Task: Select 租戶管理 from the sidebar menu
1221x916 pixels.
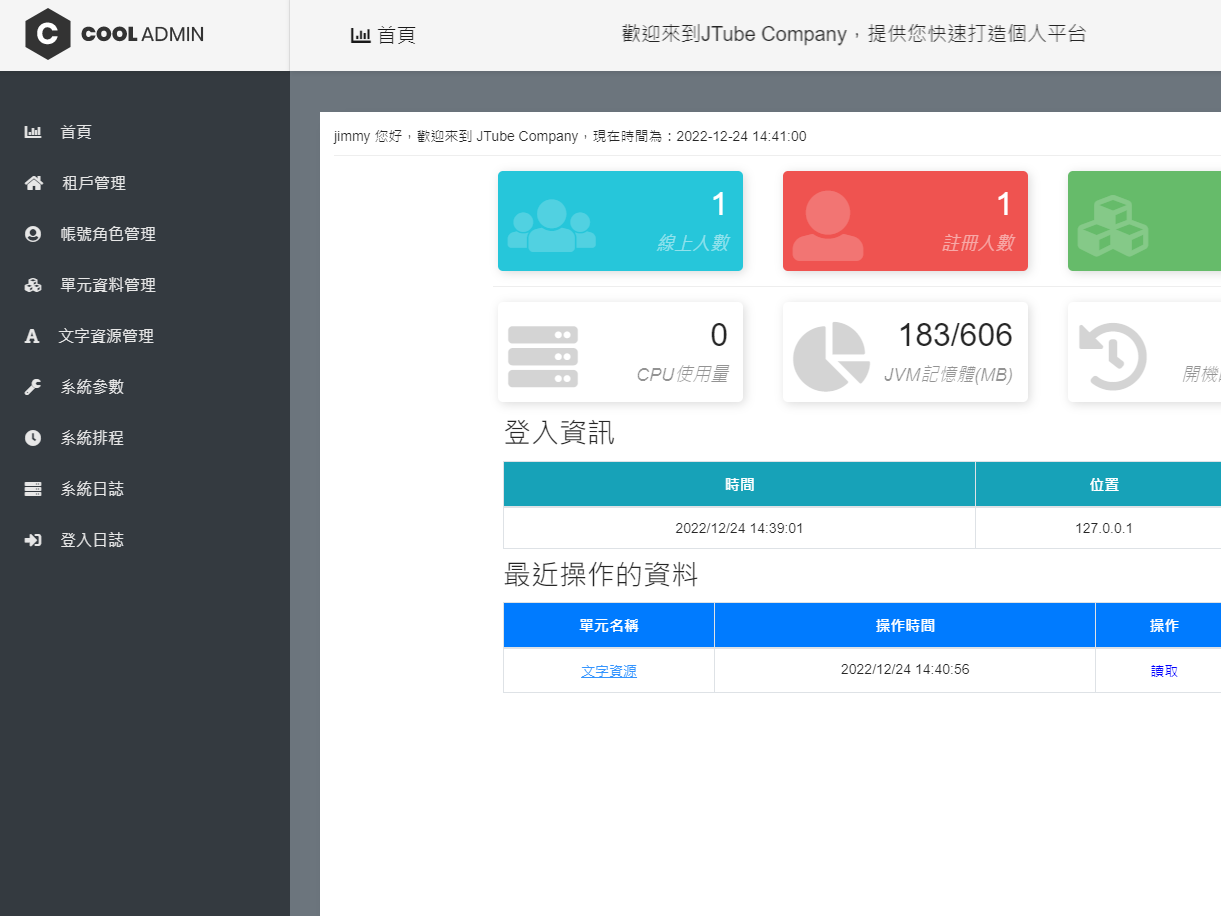Action: pyautogui.click(x=93, y=182)
